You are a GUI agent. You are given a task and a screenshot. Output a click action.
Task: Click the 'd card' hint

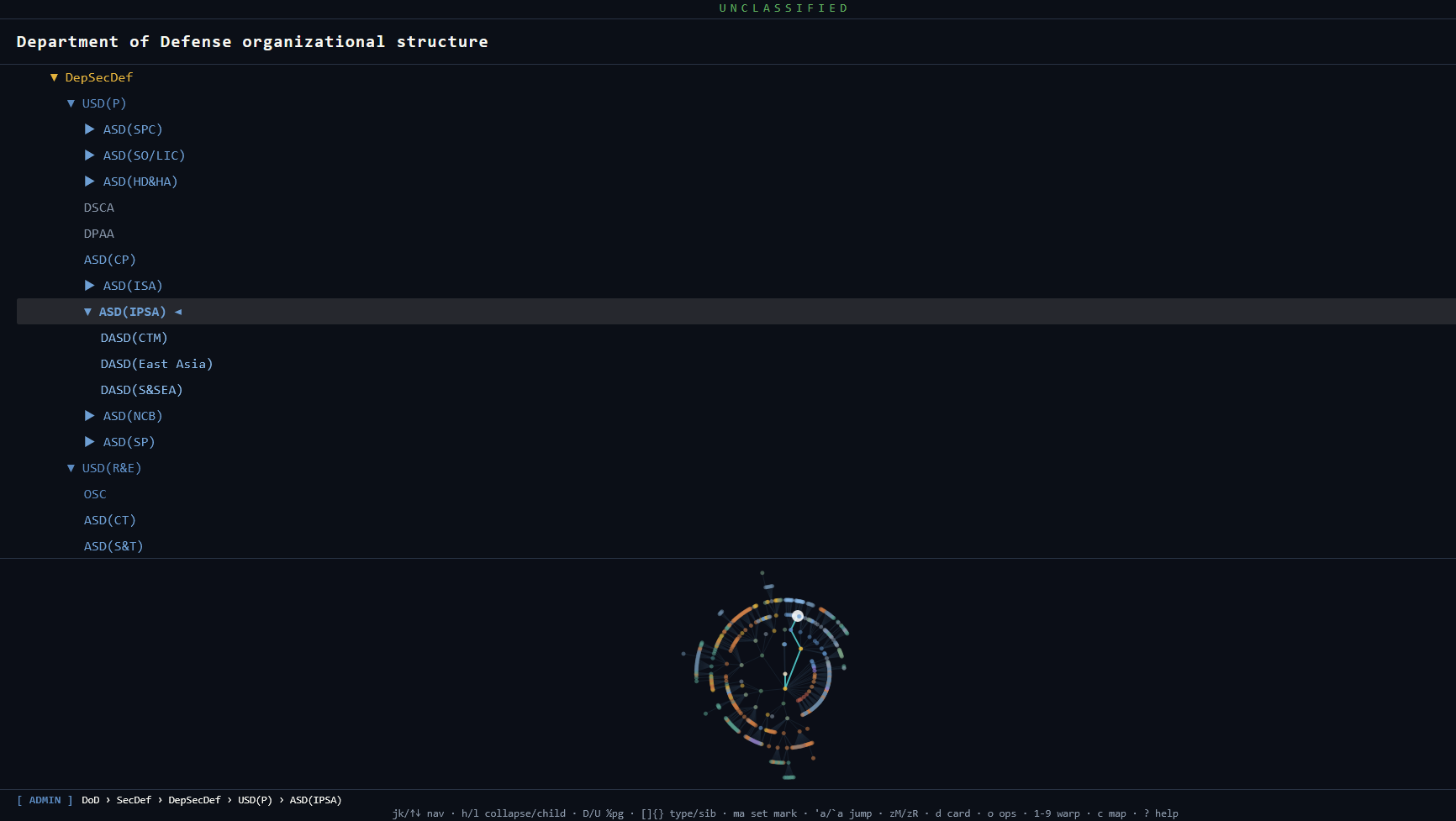(952, 813)
